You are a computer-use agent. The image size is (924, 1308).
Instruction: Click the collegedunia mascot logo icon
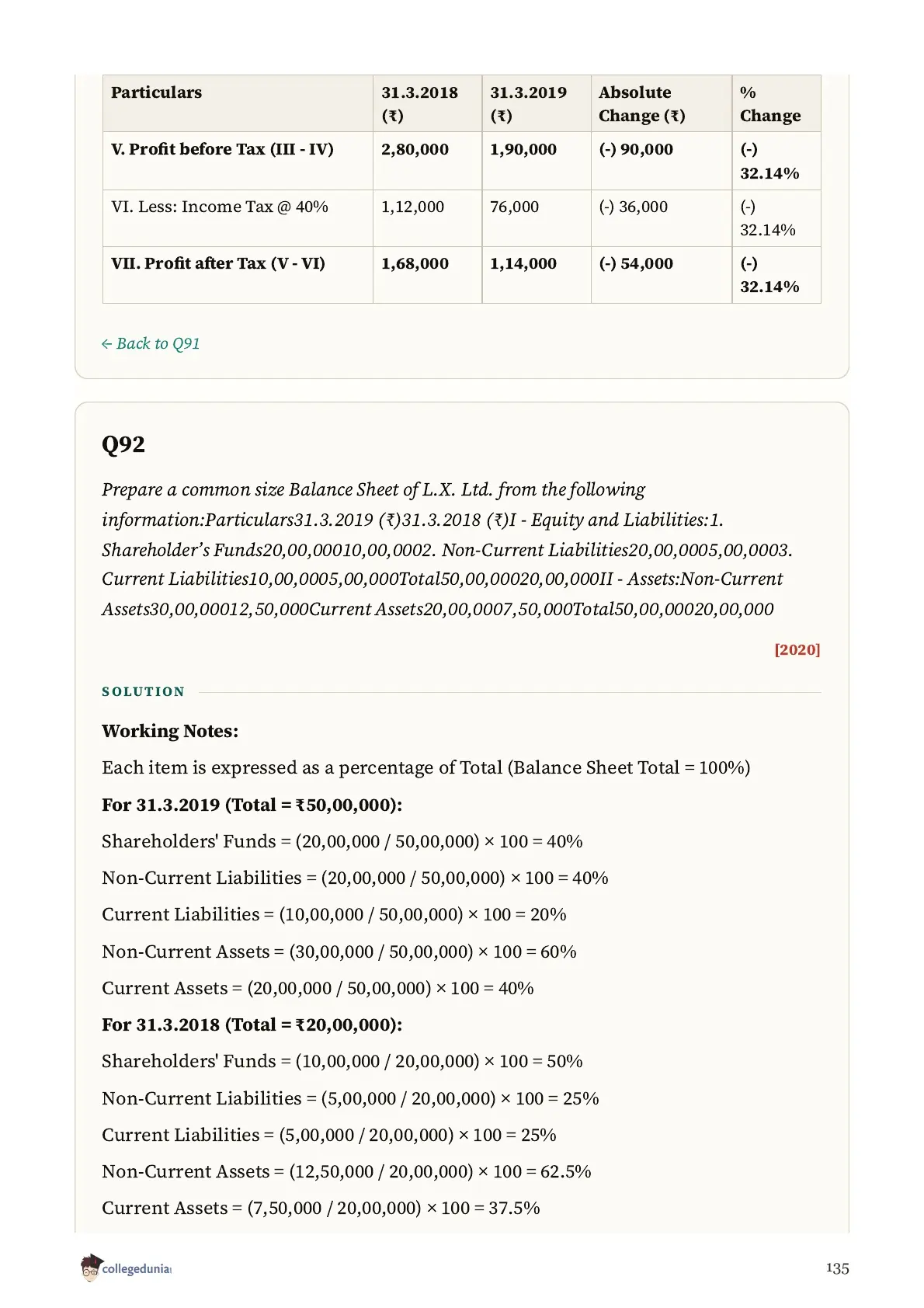90,1268
